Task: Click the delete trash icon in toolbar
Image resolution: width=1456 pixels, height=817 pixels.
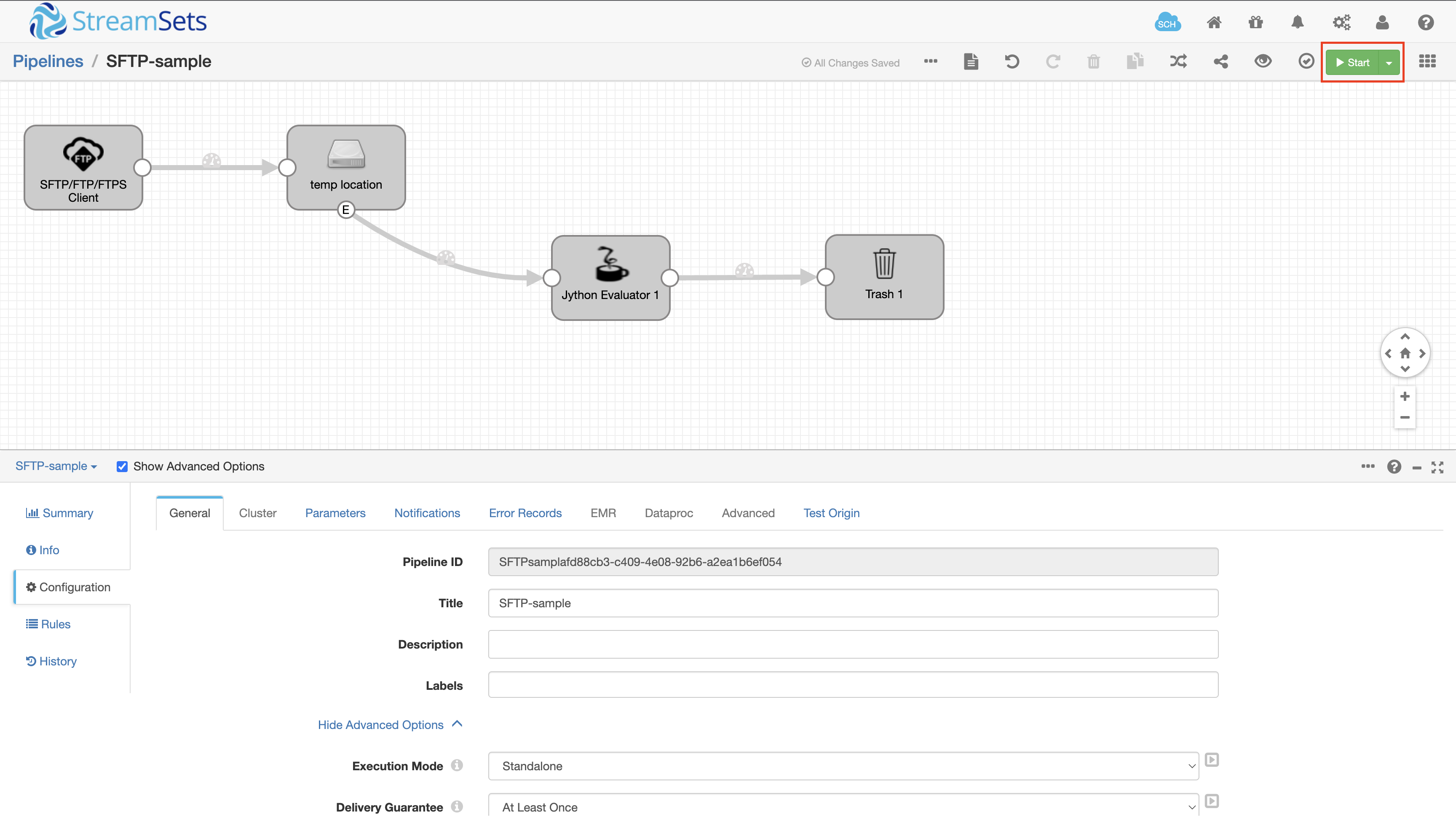Action: tap(1094, 61)
